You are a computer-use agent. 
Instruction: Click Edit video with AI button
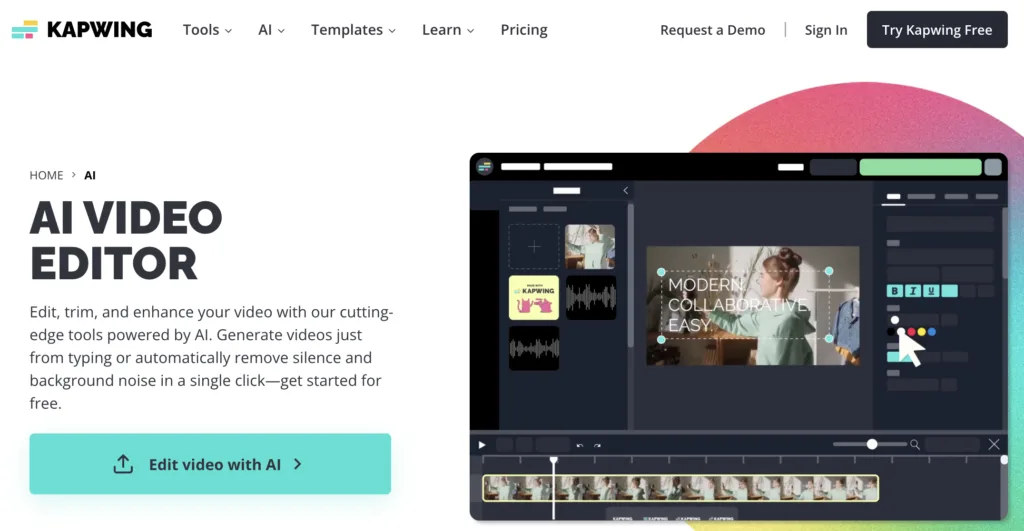[x=210, y=464]
